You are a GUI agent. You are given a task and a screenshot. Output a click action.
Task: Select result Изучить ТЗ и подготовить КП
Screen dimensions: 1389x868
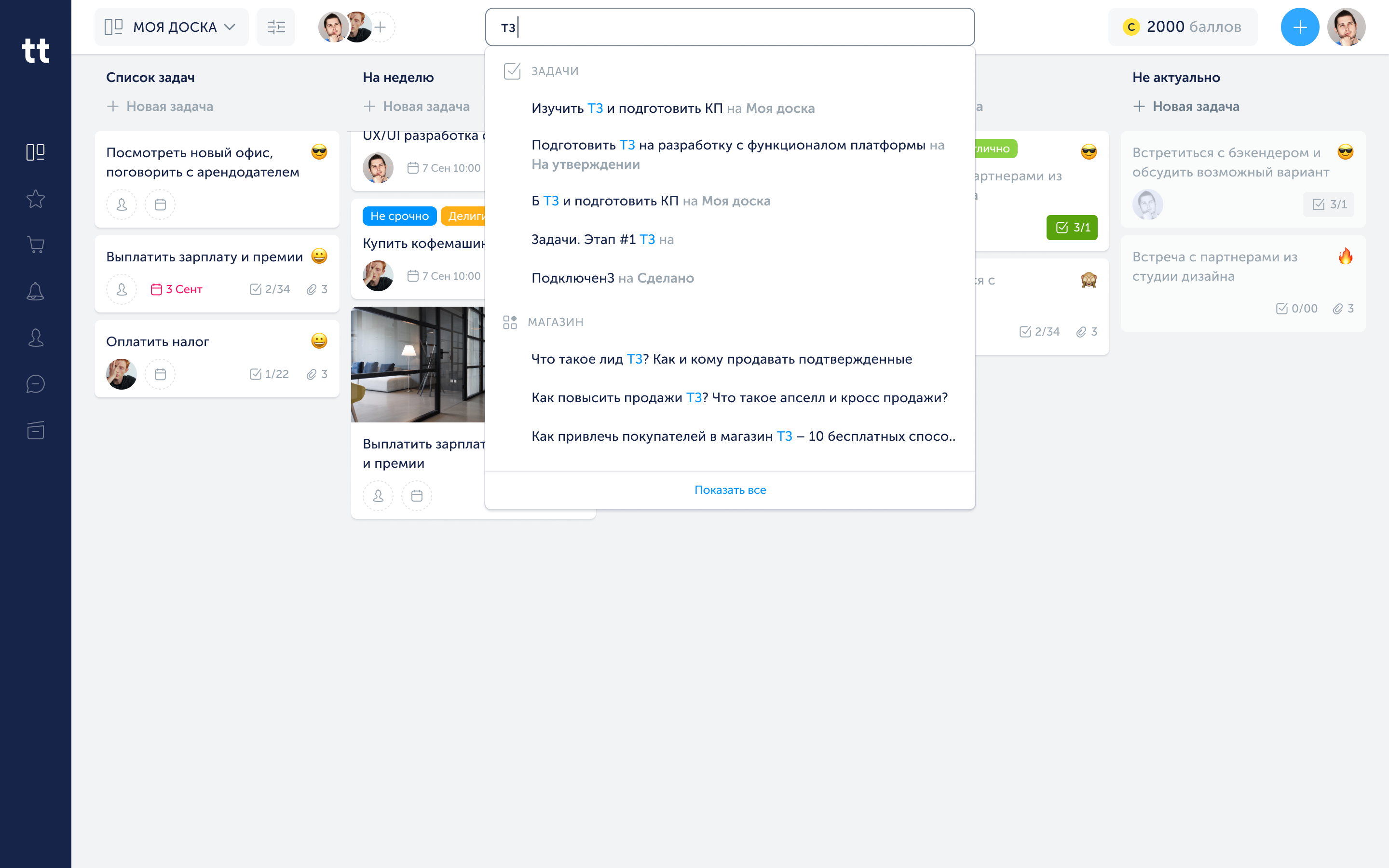(673, 108)
